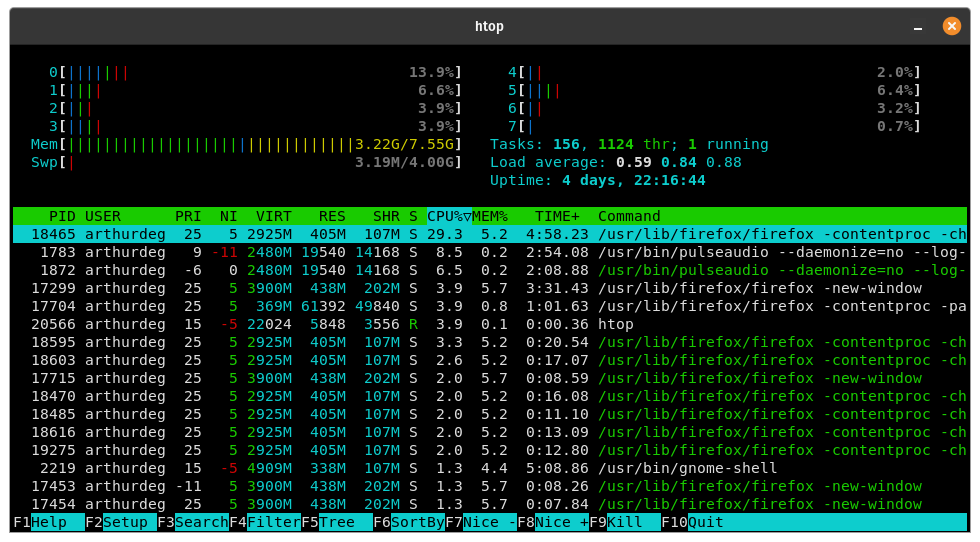Click the F1 Help button
The width and height of the screenshot is (980, 542).
(x=49, y=522)
